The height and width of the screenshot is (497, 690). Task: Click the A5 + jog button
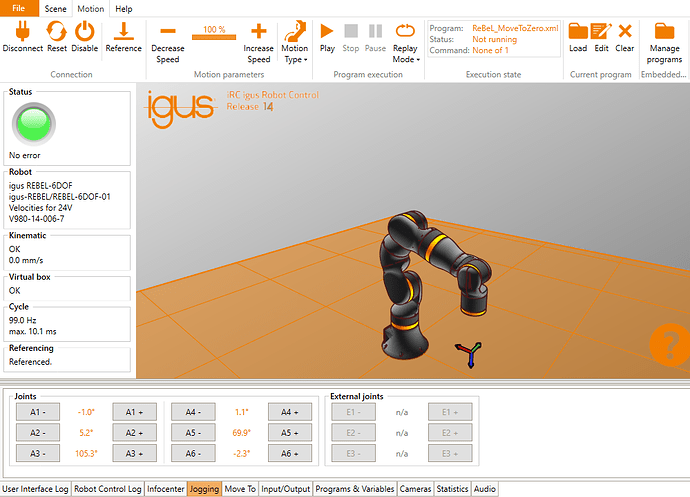pyautogui.click(x=290, y=433)
